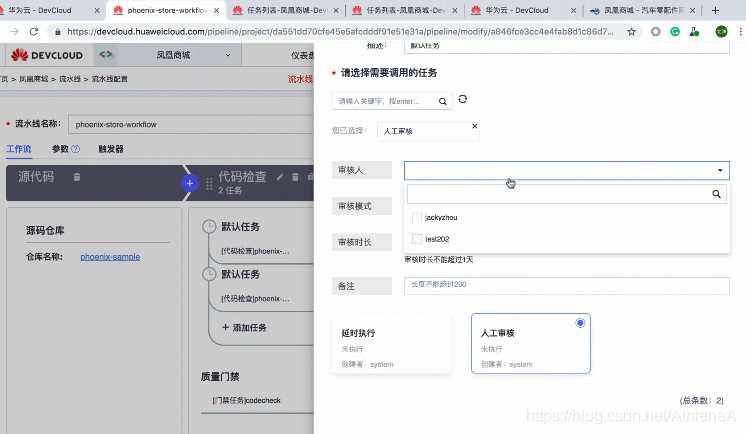Click the clock icon of first 默认任务
This screenshot has height=434, width=746.
[209, 227]
